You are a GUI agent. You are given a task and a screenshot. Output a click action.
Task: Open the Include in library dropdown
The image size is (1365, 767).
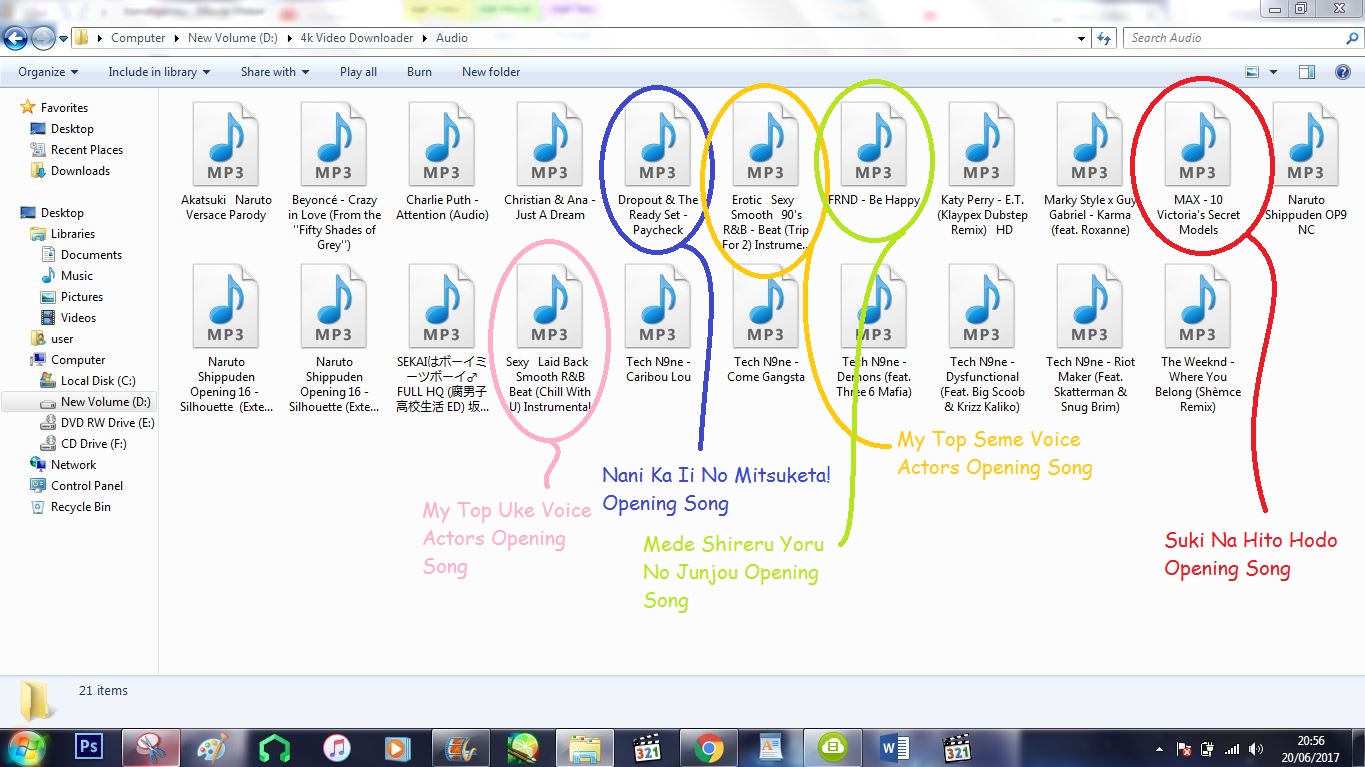[159, 72]
